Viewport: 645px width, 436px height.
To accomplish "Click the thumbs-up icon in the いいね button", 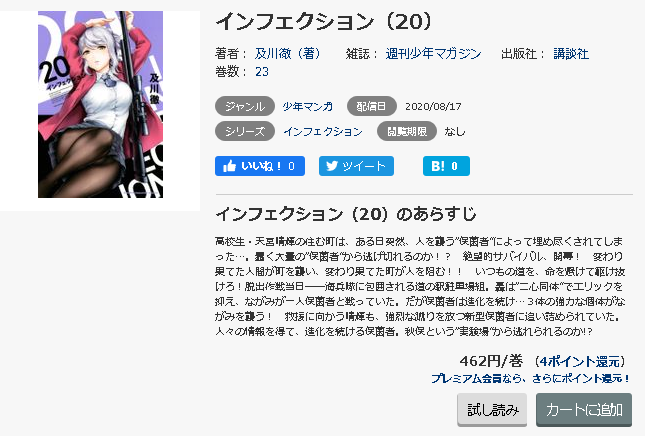I will [x=229, y=166].
